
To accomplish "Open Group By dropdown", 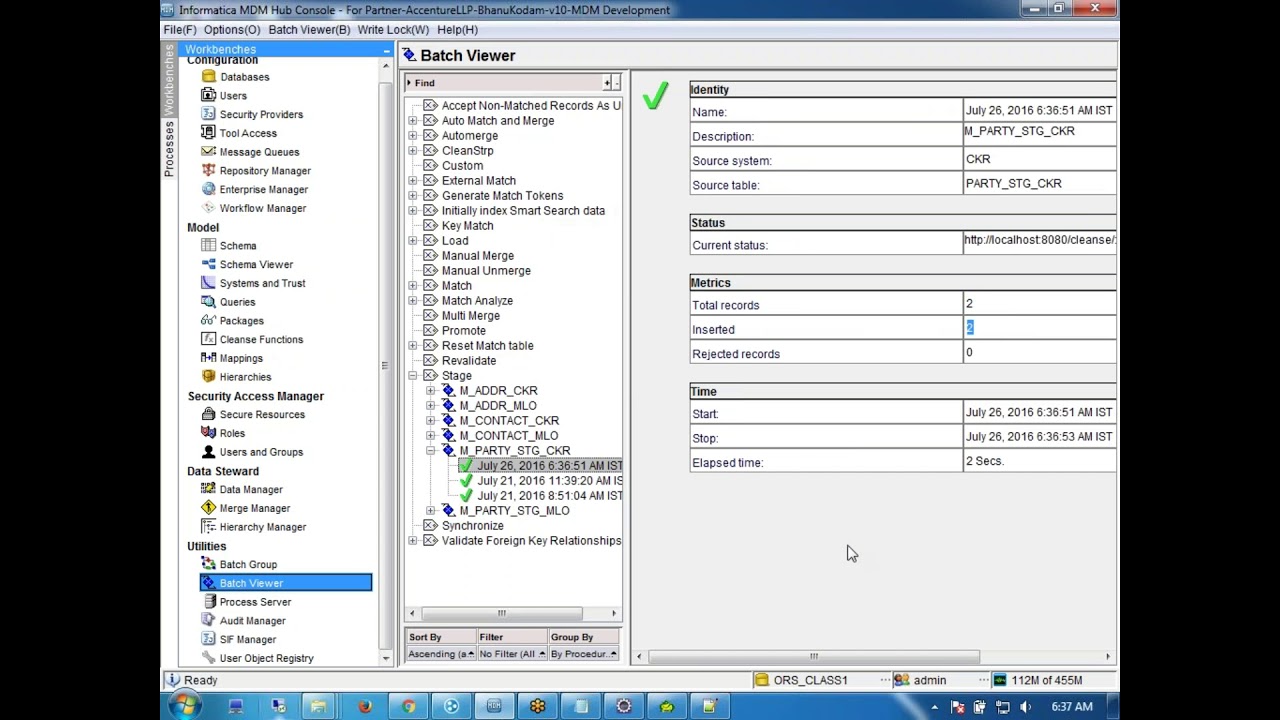I will (584, 654).
